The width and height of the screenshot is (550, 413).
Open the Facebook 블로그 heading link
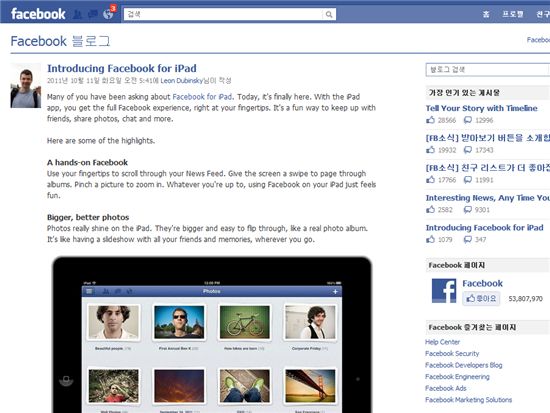[60, 41]
